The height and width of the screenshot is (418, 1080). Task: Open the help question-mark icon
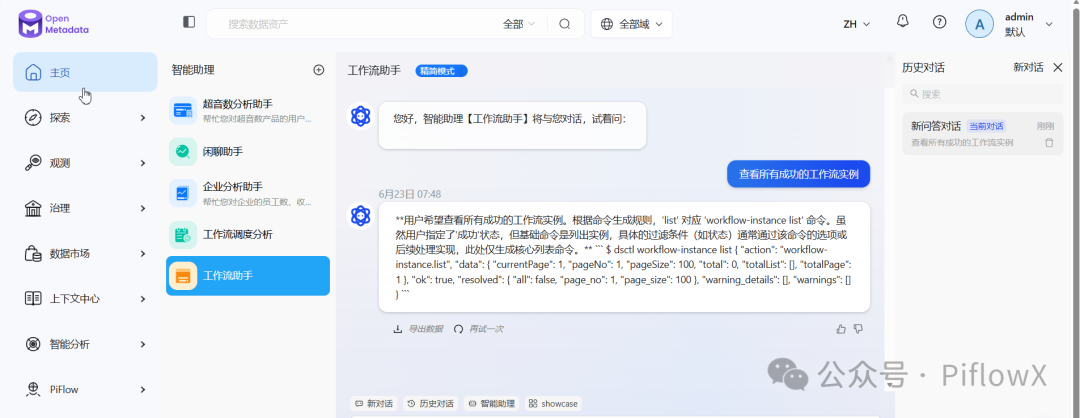[939, 22]
